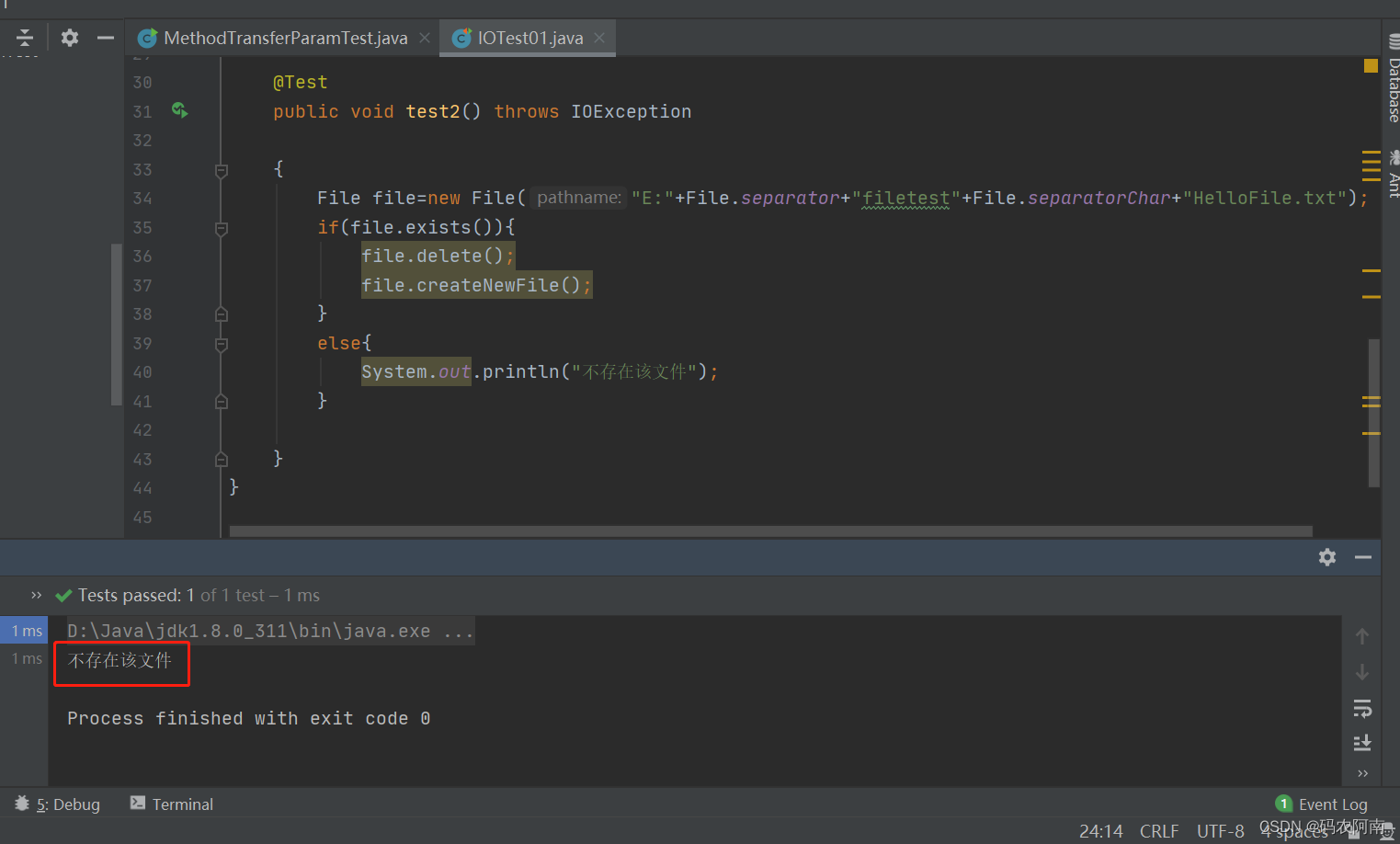Click the UTF-8 encoding indicator
Viewport: 1400px width, 844px height.
[1220, 830]
